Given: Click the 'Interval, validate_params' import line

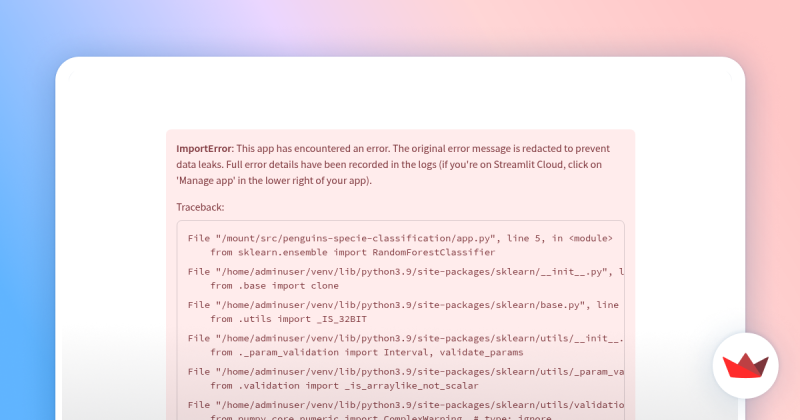Looking at the screenshot, I should [367, 352].
